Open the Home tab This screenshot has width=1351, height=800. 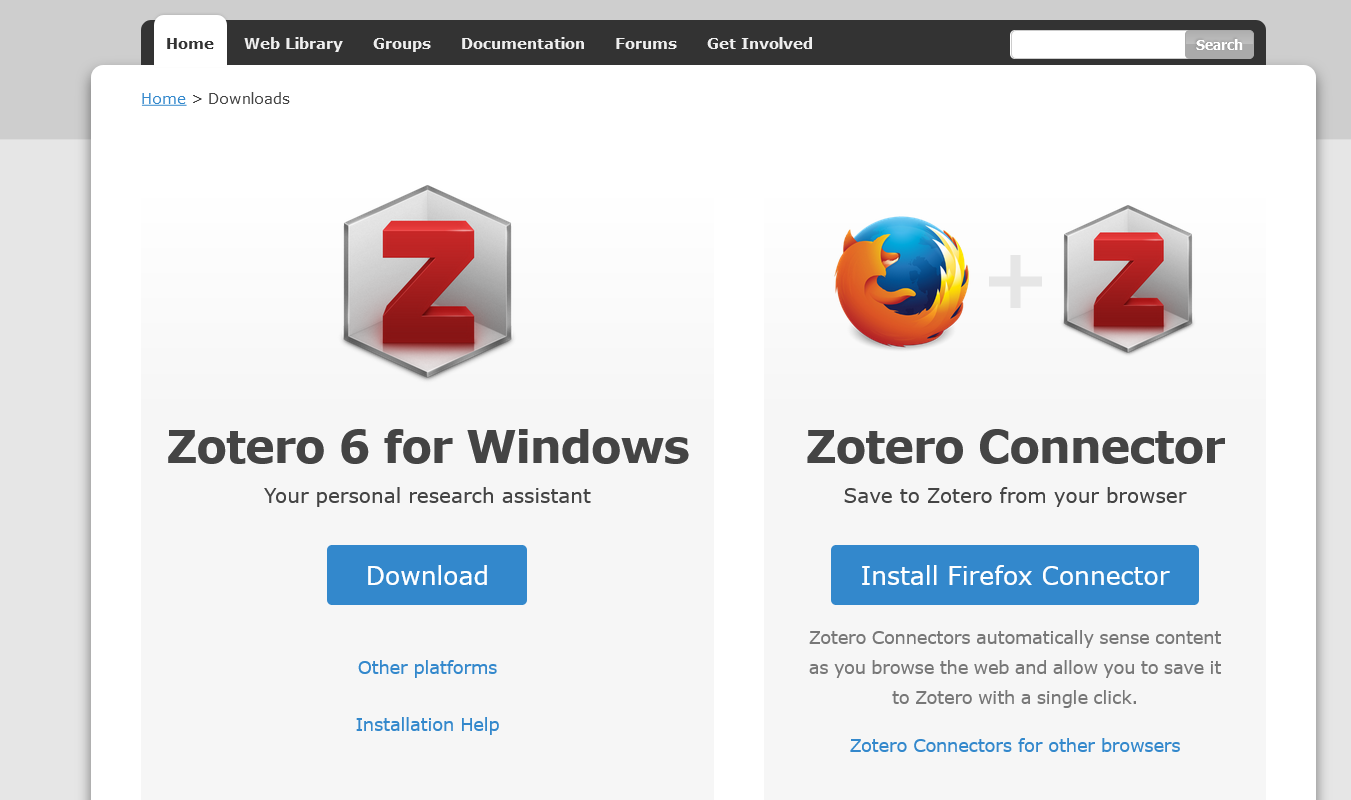pos(190,43)
